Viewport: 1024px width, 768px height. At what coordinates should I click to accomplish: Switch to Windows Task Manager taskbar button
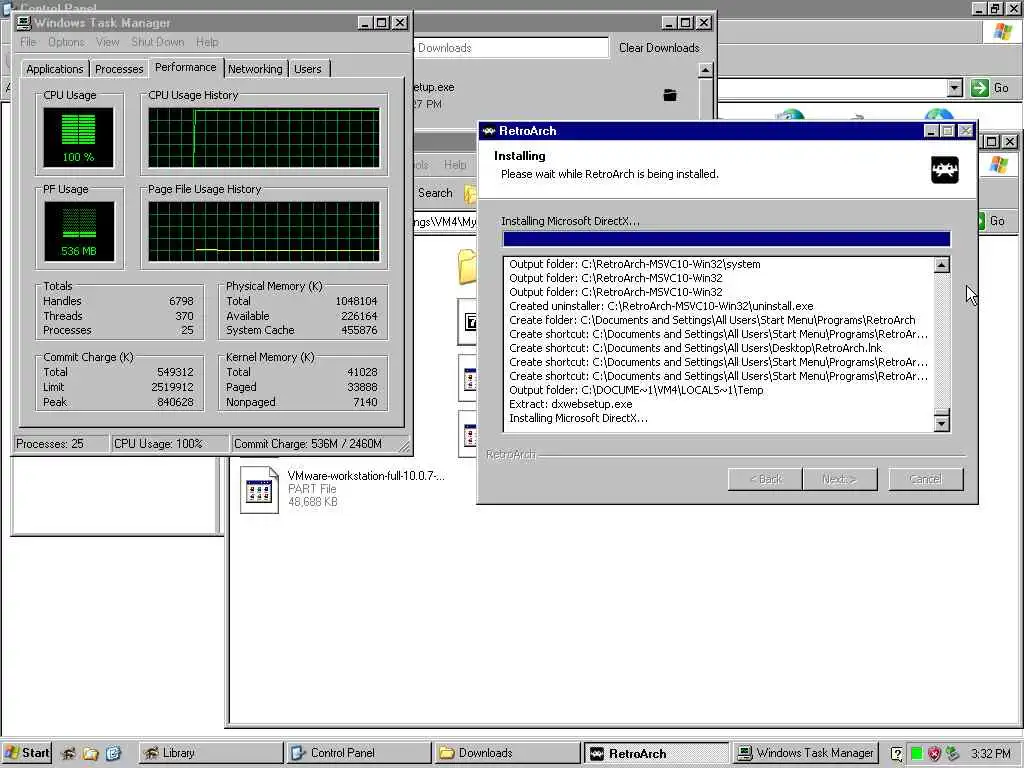[x=805, y=753]
